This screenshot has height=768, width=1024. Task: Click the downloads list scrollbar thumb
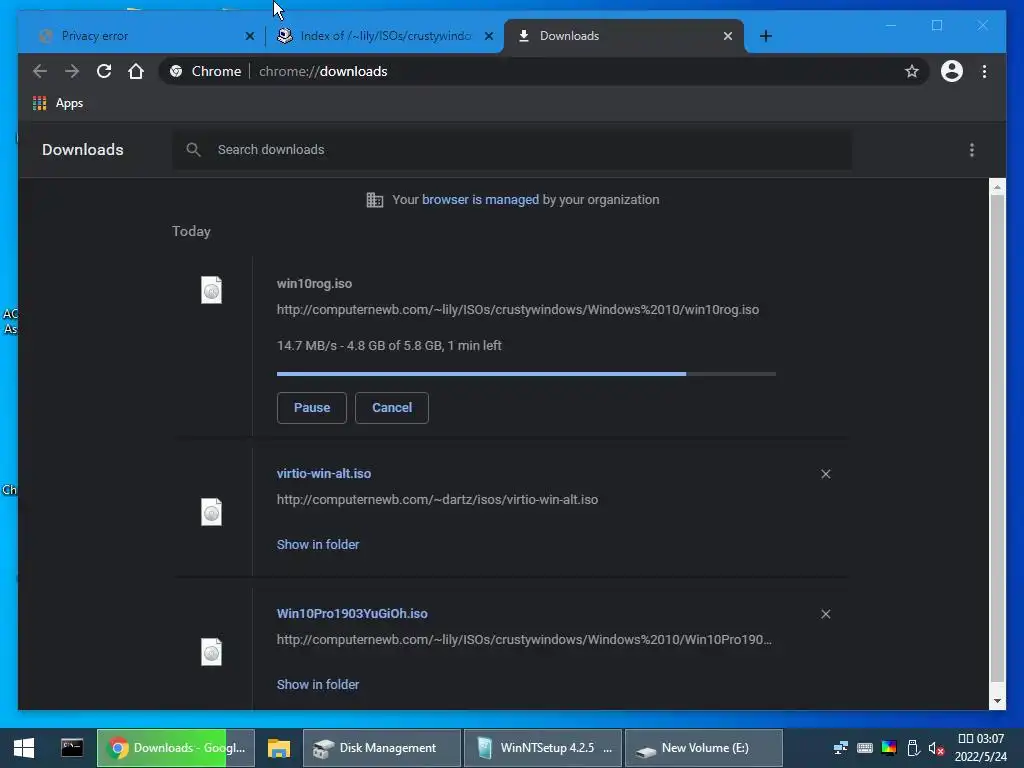997,438
